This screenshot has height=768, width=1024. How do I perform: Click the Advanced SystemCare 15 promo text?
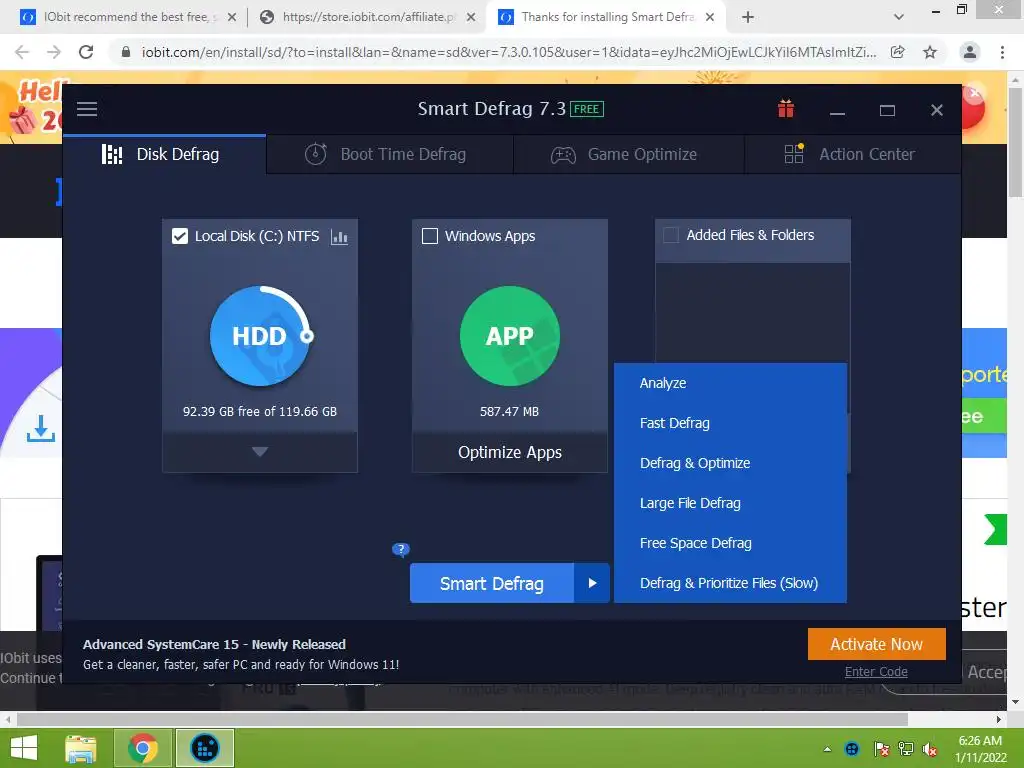pyautogui.click(x=214, y=645)
